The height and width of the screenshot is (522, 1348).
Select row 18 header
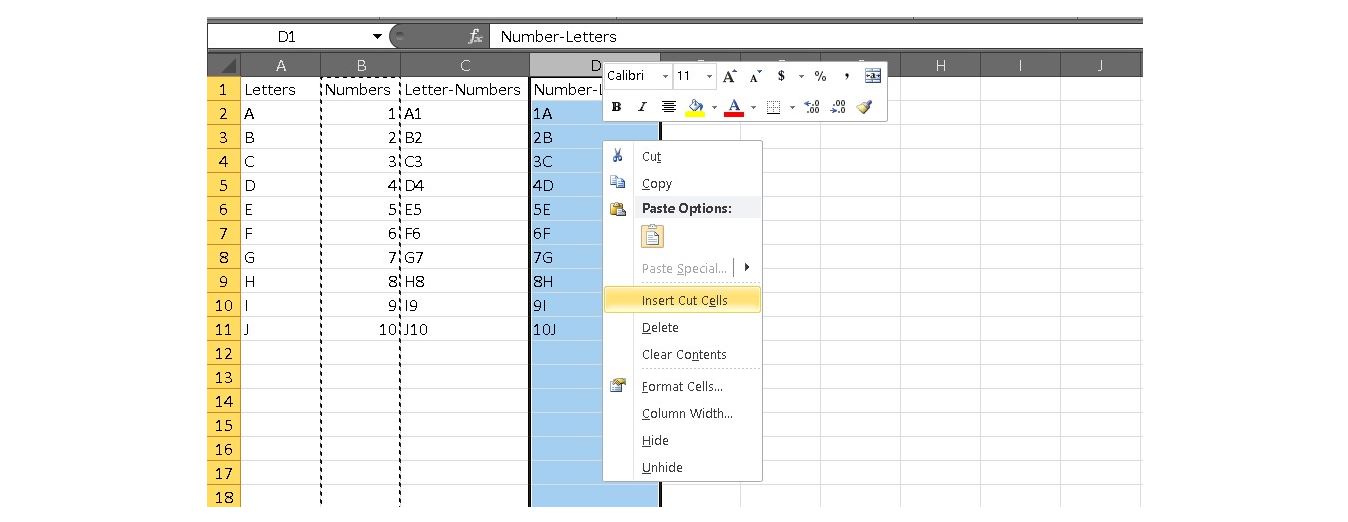224,497
